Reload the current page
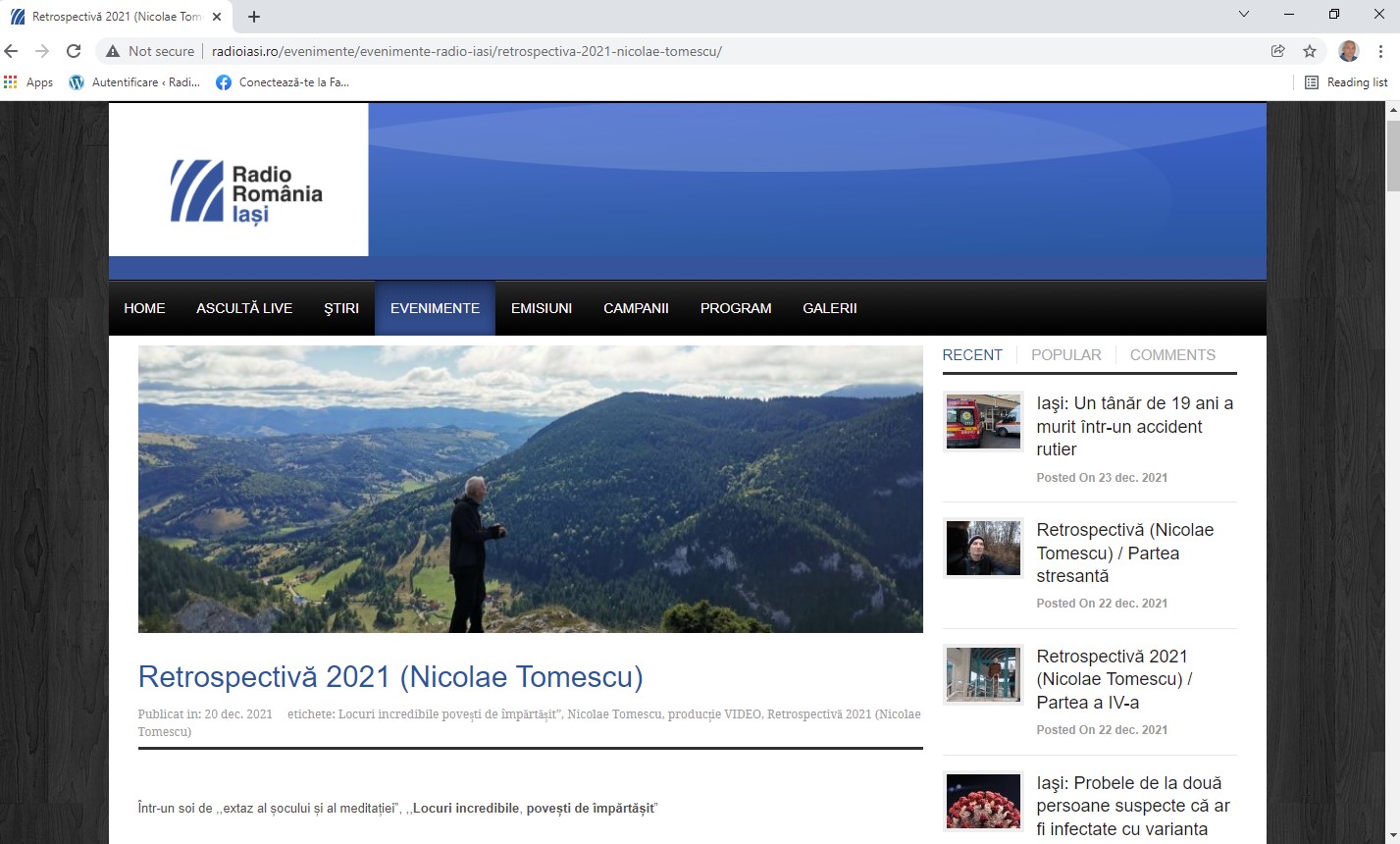Viewport: 1400px width, 844px height. (x=74, y=51)
